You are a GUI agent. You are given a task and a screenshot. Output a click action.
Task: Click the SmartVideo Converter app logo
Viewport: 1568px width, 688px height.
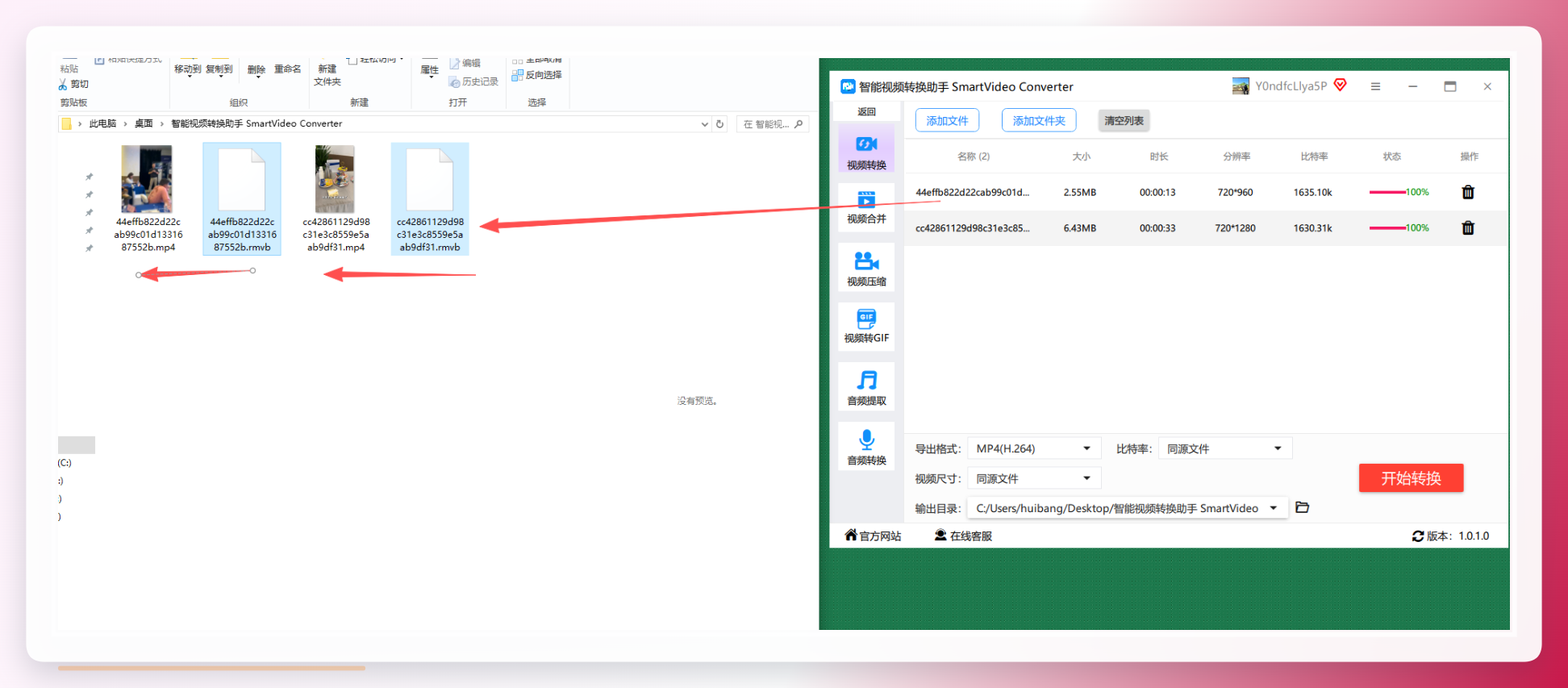(x=848, y=86)
